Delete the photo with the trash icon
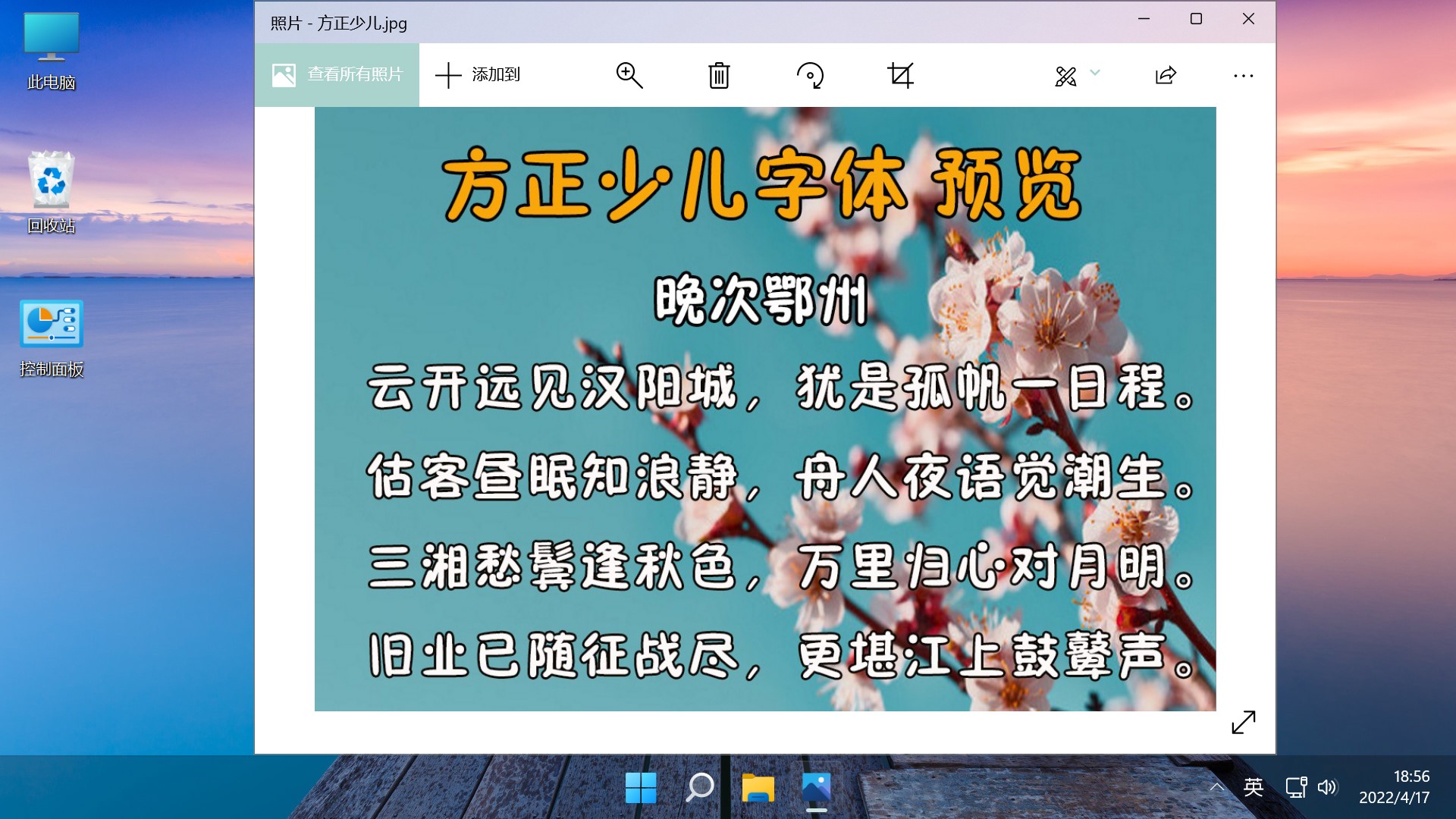1456x819 pixels. [x=718, y=75]
